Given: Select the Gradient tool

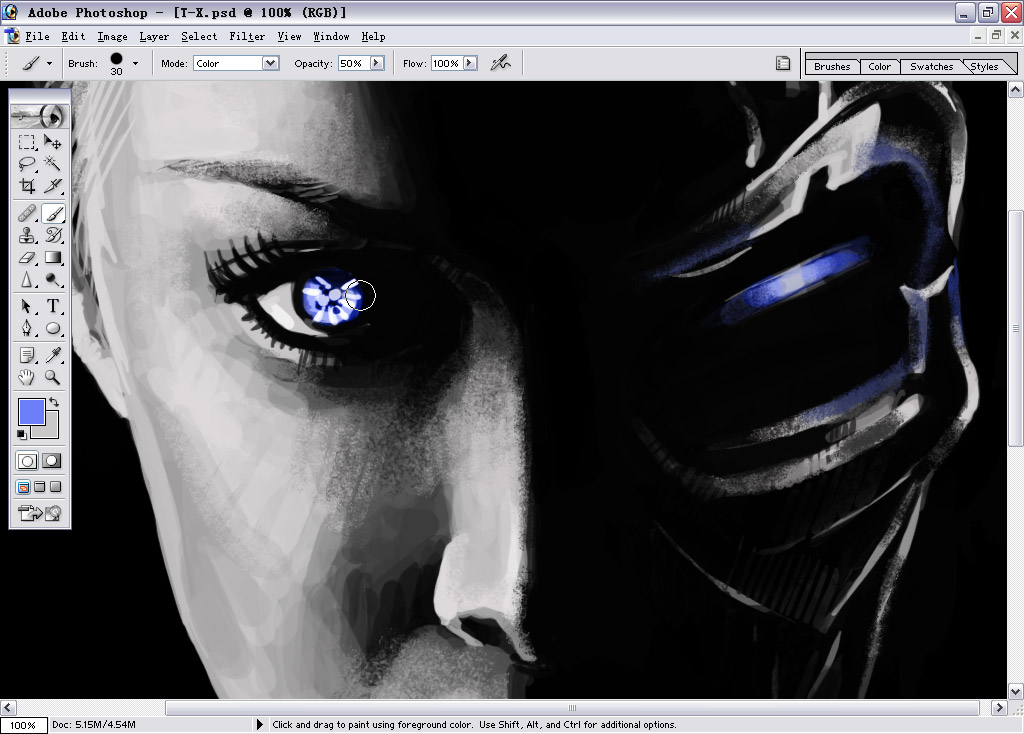Looking at the screenshot, I should 53,257.
